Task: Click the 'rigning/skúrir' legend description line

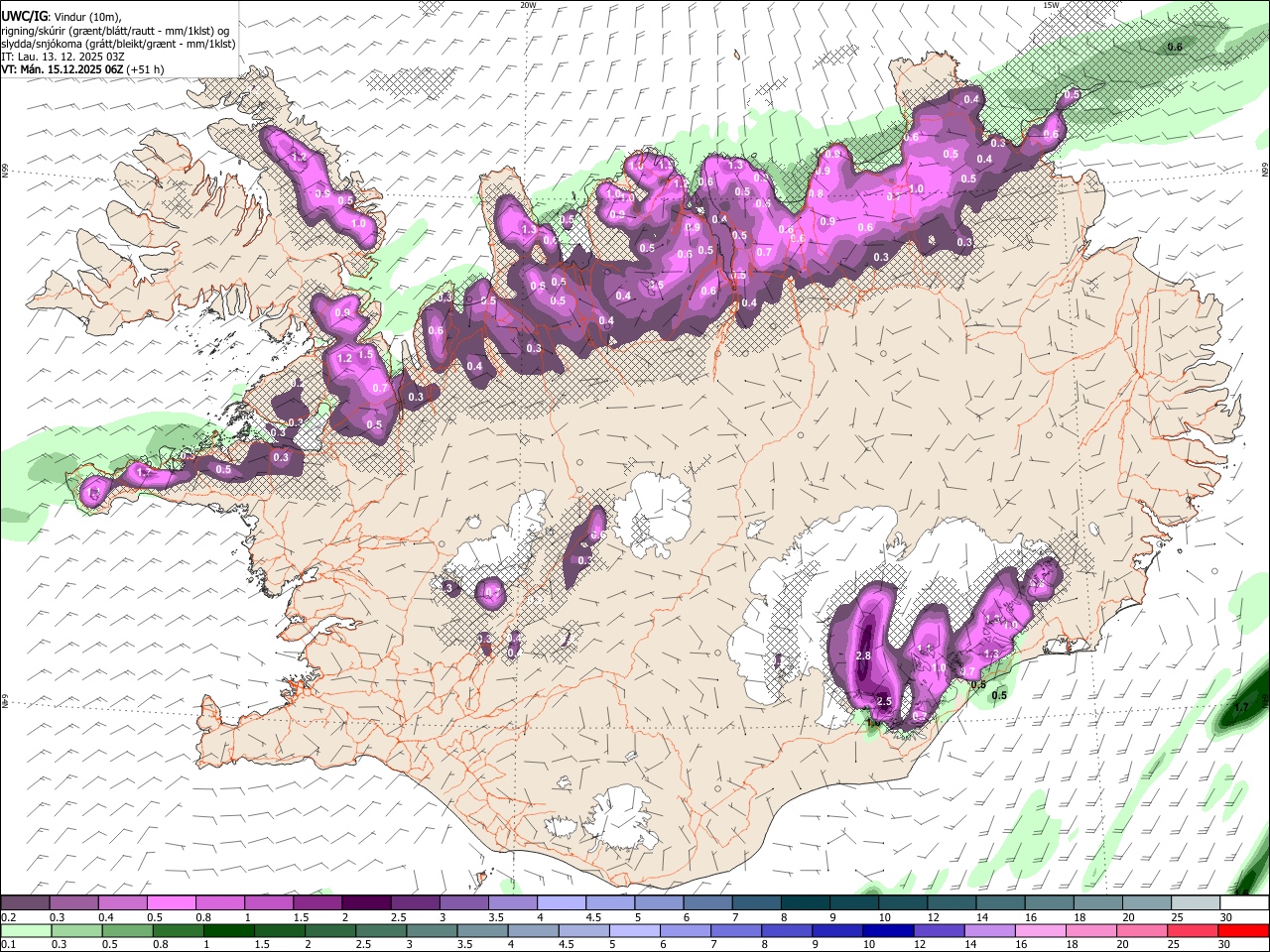Action: 116,32
